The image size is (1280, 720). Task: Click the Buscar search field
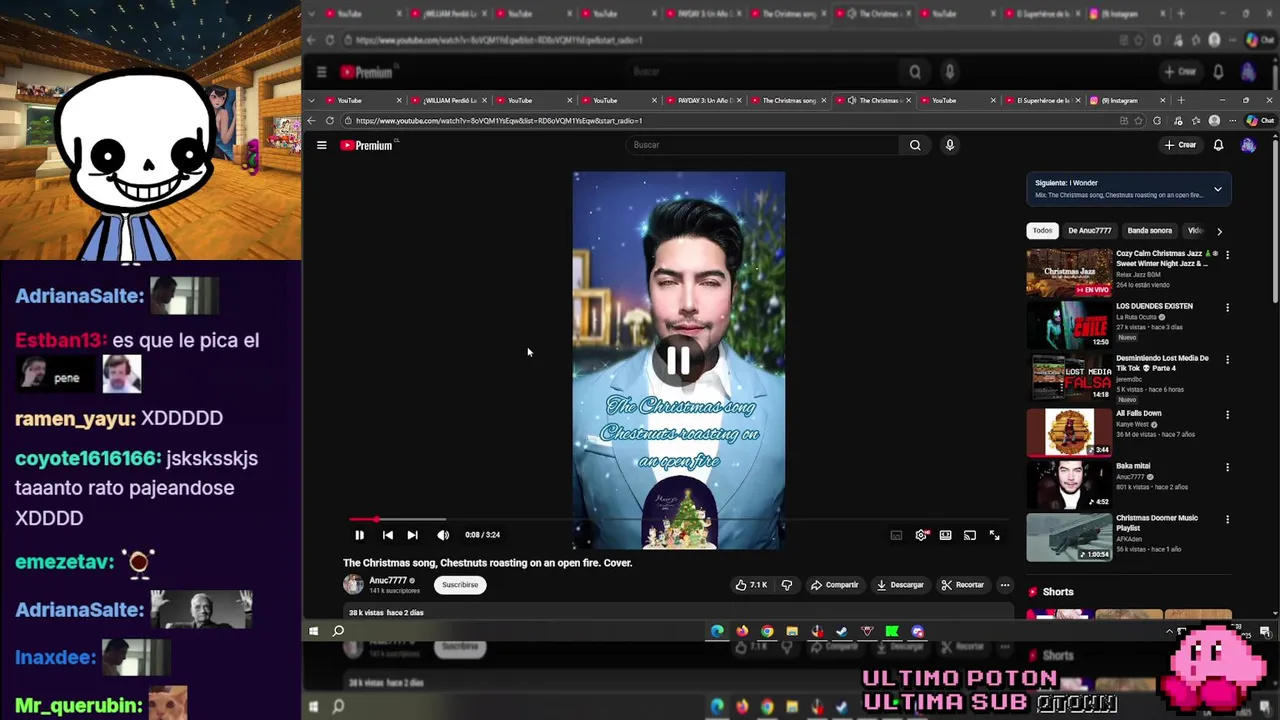764,145
